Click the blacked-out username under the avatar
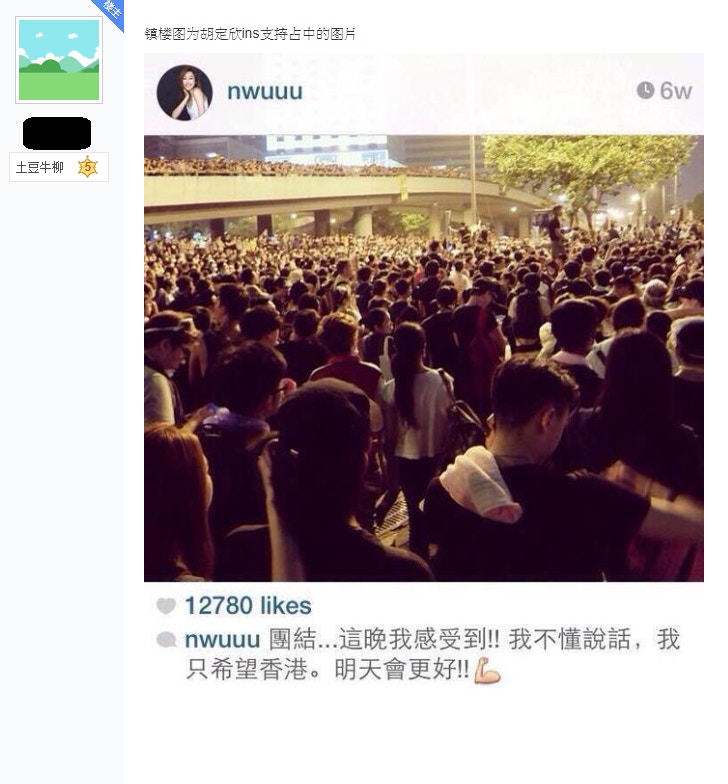This screenshot has width=728, height=784. (x=57, y=134)
